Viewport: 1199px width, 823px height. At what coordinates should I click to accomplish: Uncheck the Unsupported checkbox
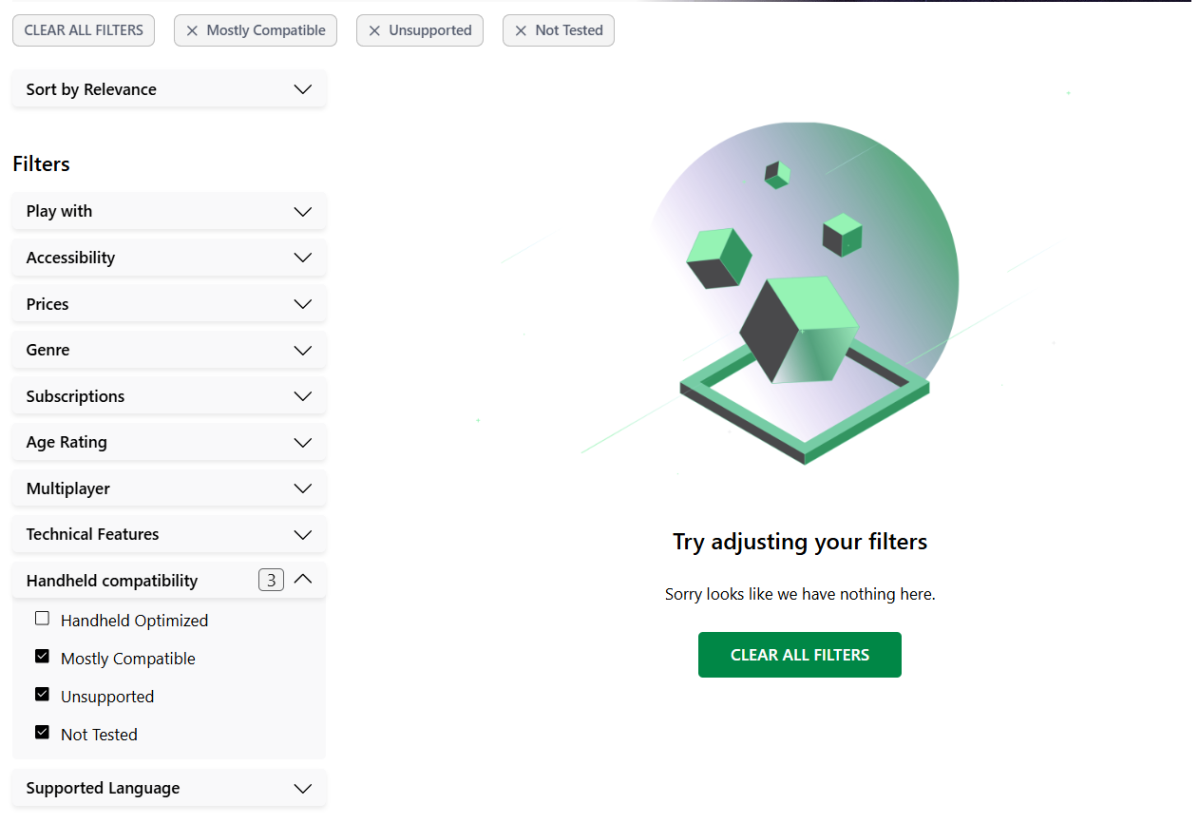click(42, 695)
